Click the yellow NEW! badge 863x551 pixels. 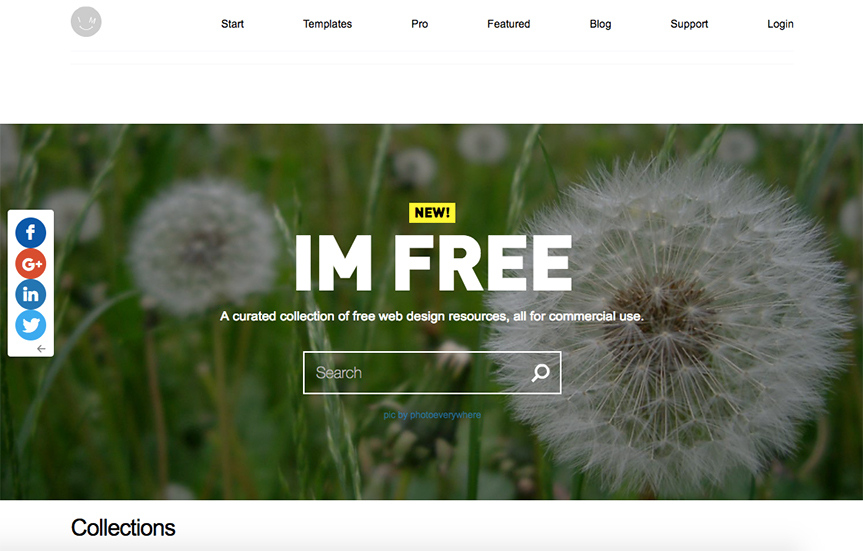click(x=432, y=212)
